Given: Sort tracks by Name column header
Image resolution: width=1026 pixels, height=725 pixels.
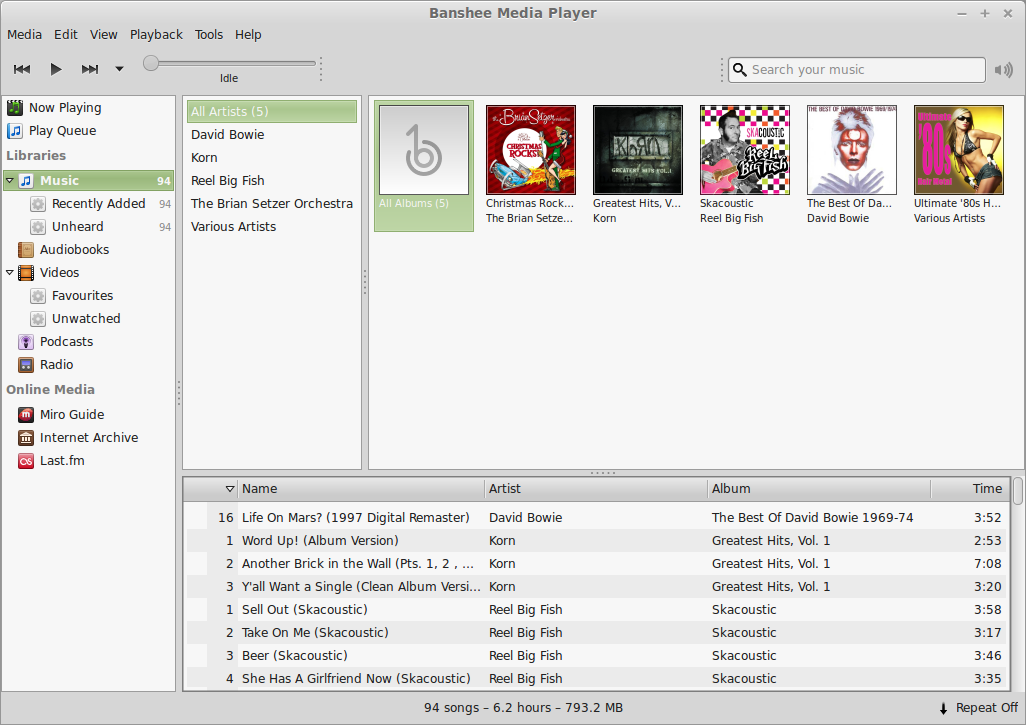Looking at the screenshot, I should click(x=361, y=489).
